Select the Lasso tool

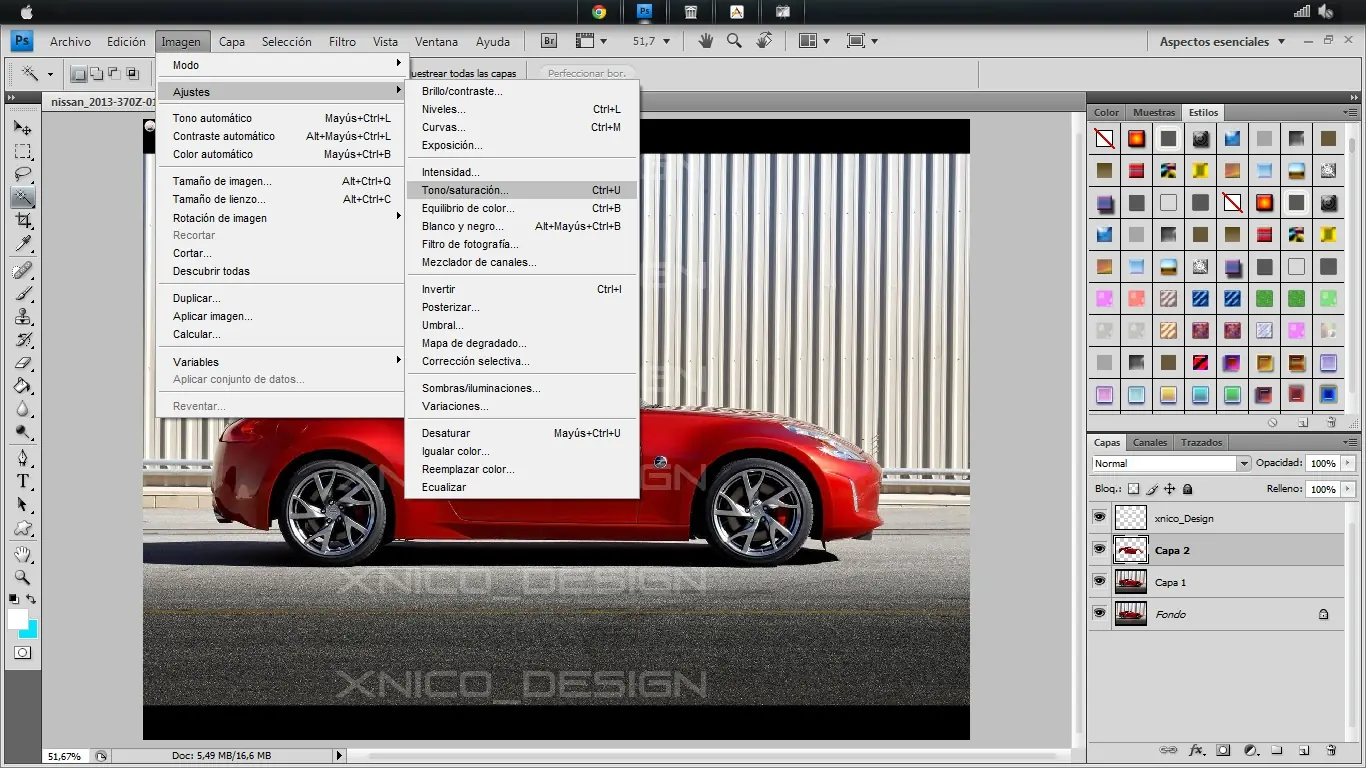coord(22,175)
